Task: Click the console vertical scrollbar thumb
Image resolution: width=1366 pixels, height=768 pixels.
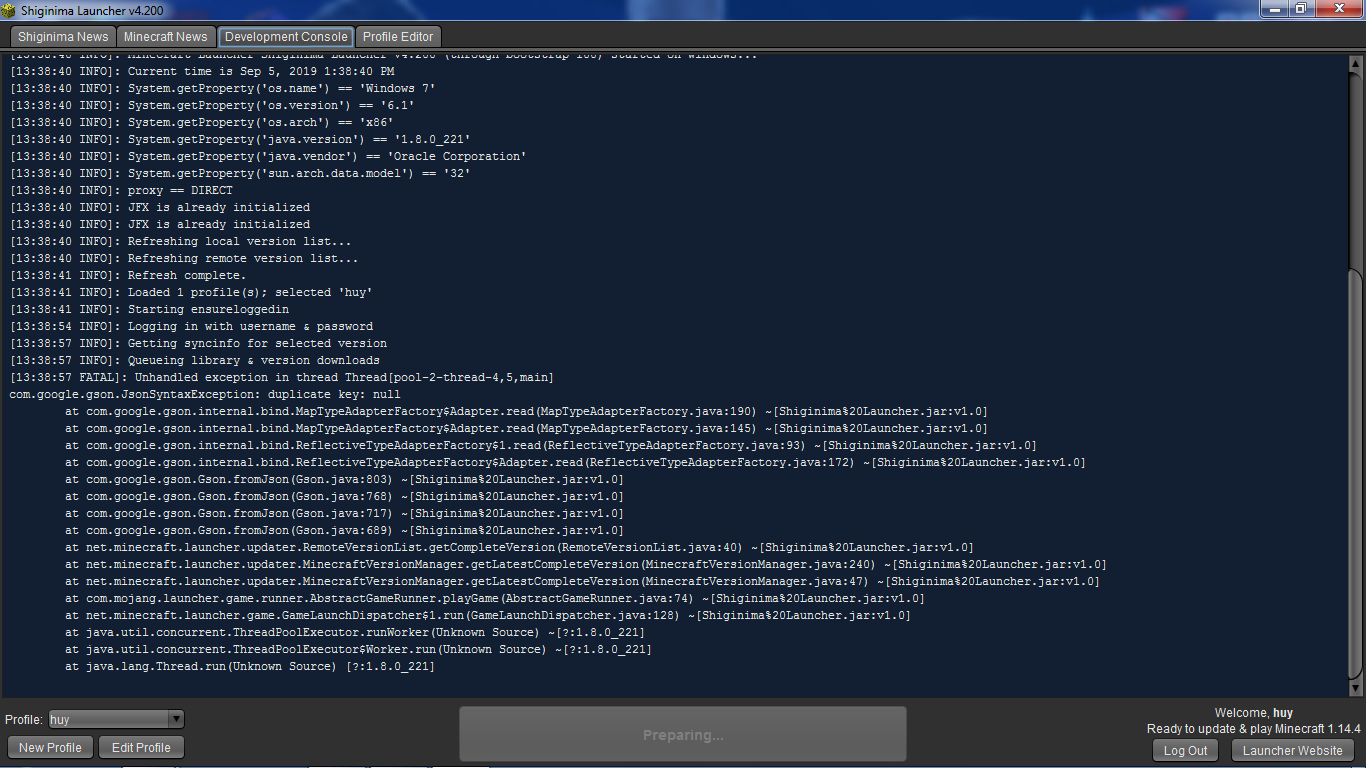Action: pos(1356,474)
